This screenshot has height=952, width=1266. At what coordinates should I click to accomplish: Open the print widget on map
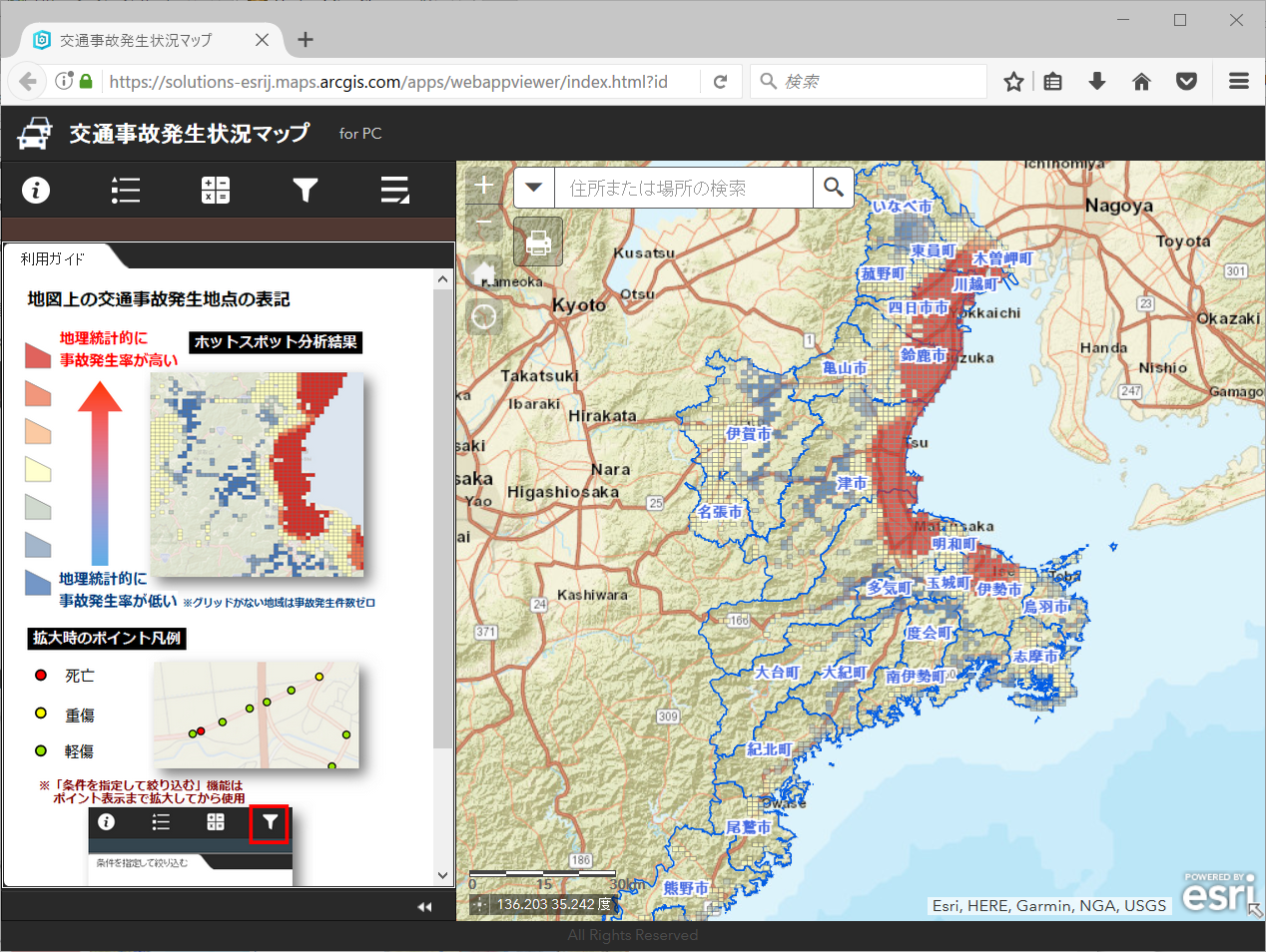[x=538, y=241]
